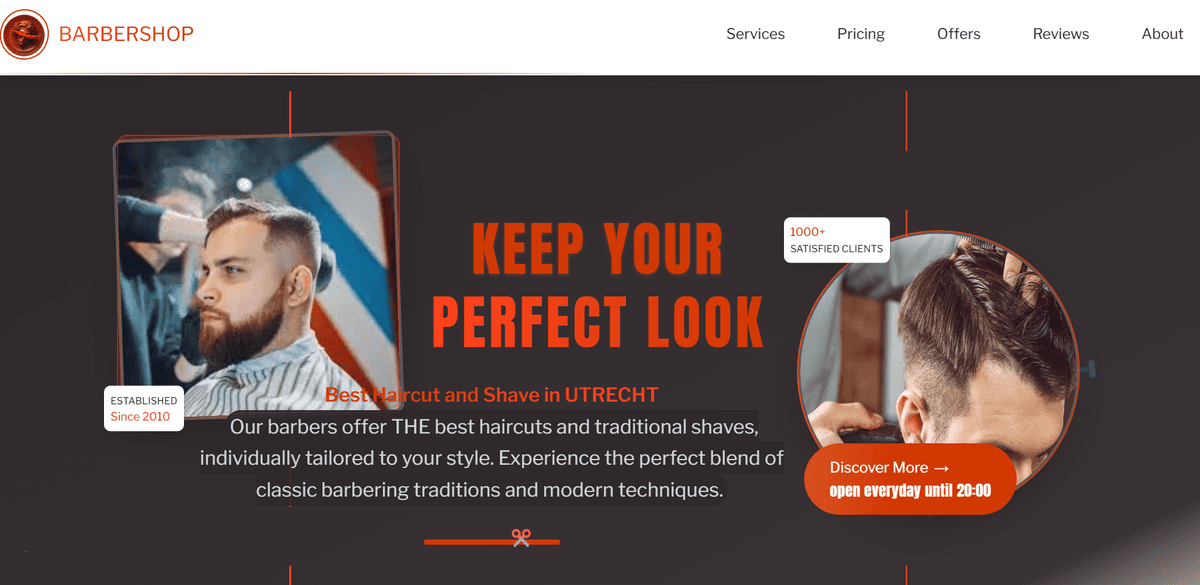Click Best Haircut and Shave in UTRECHT subheading

tap(492, 395)
